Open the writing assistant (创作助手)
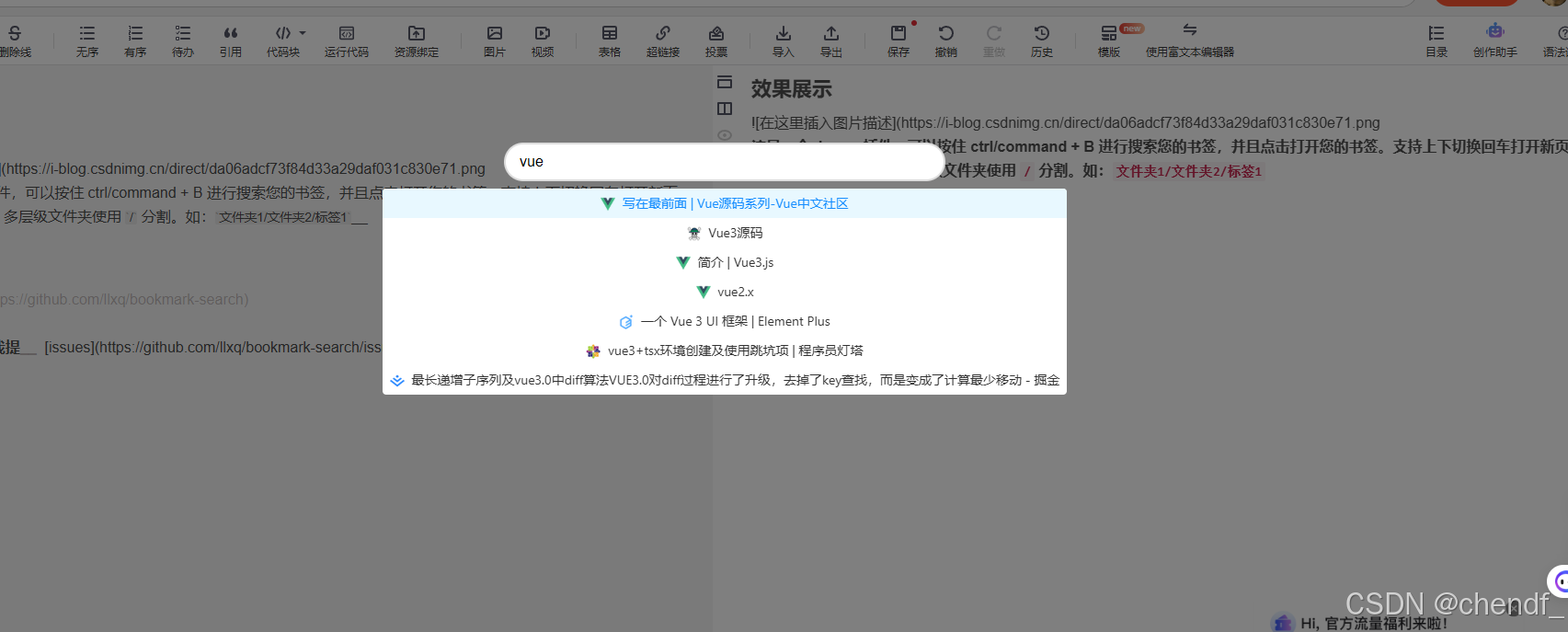The width and height of the screenshot is (1568, 632). click(1495, 41)
